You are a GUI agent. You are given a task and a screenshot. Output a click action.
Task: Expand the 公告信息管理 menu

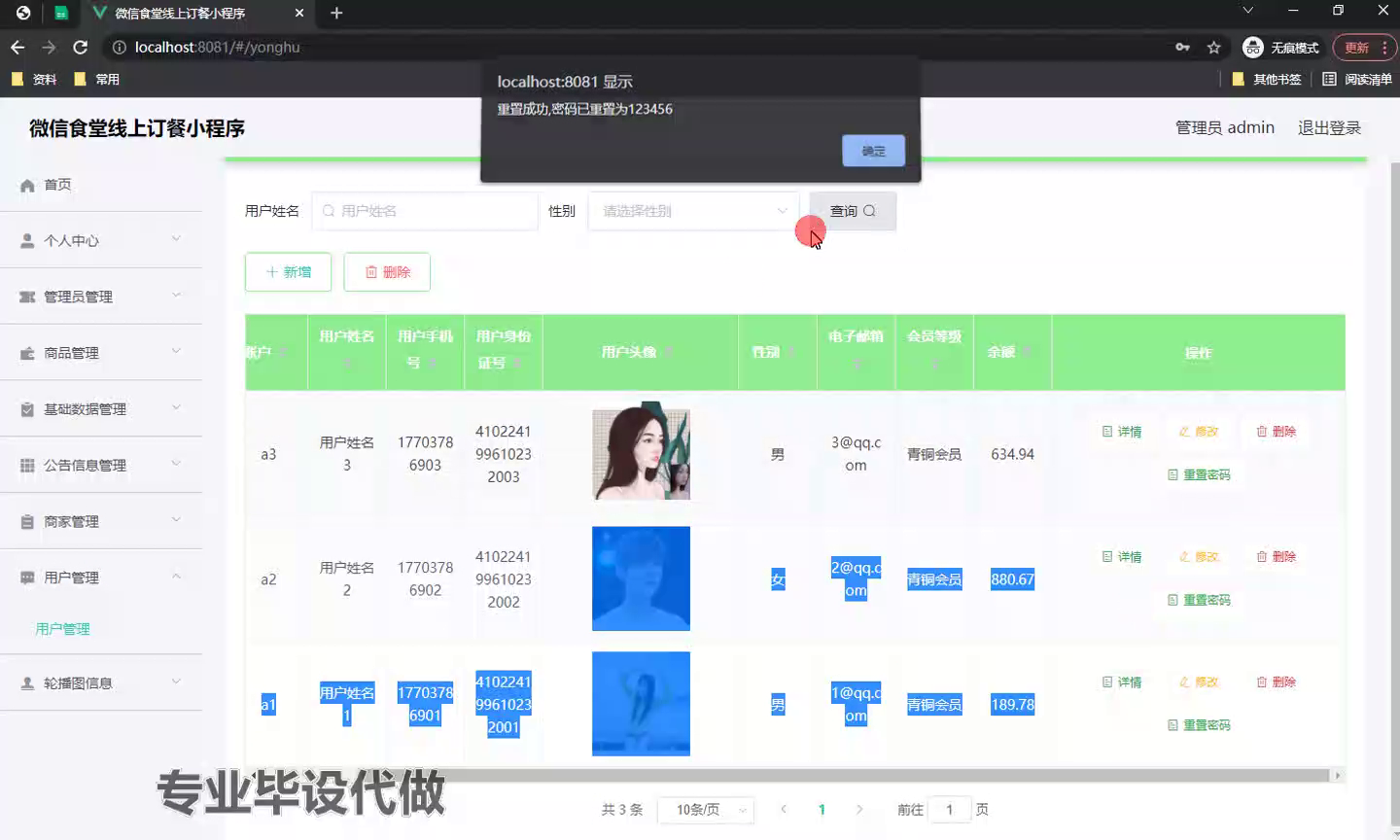[101, 466]
